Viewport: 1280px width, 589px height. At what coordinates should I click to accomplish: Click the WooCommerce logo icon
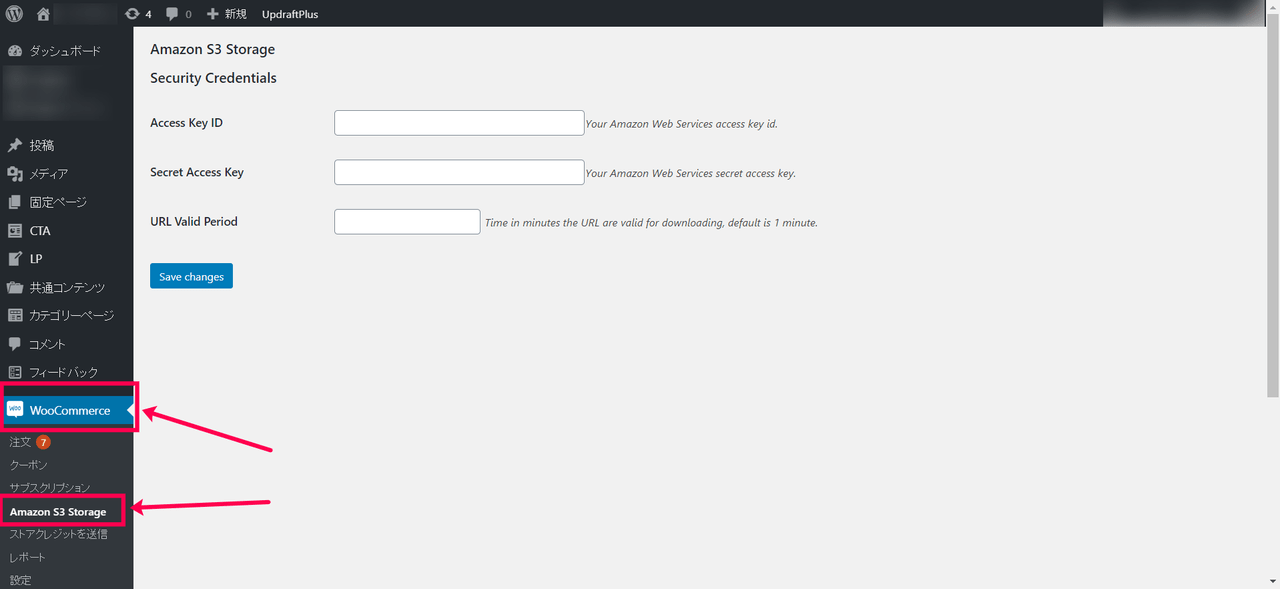point(15,410)
